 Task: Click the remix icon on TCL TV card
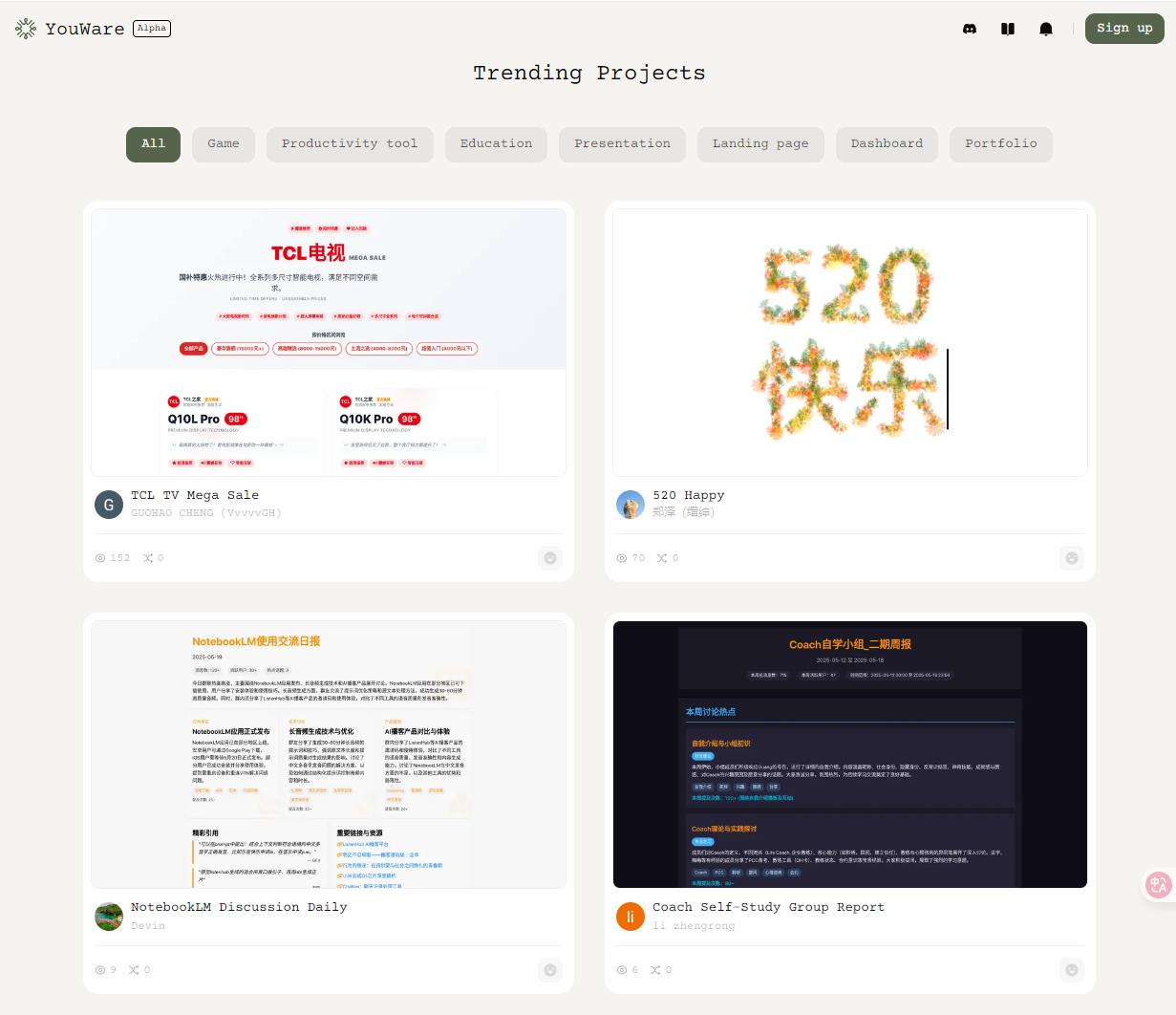pos(148,558)
